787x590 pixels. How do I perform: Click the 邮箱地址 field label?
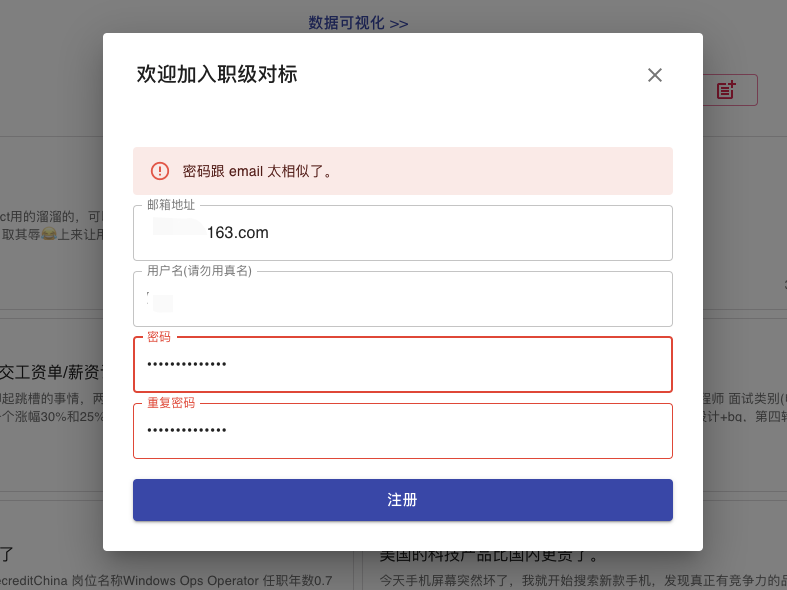[171, 204]
